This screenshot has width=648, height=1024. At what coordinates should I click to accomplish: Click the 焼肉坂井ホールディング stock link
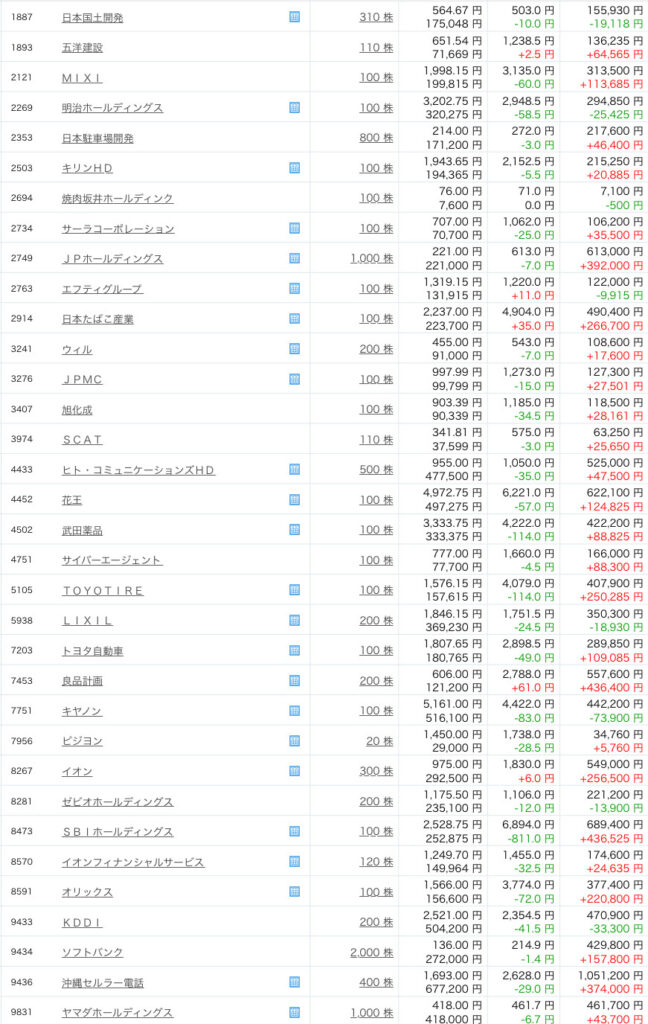pyautogui.click(x=117, y=199)
